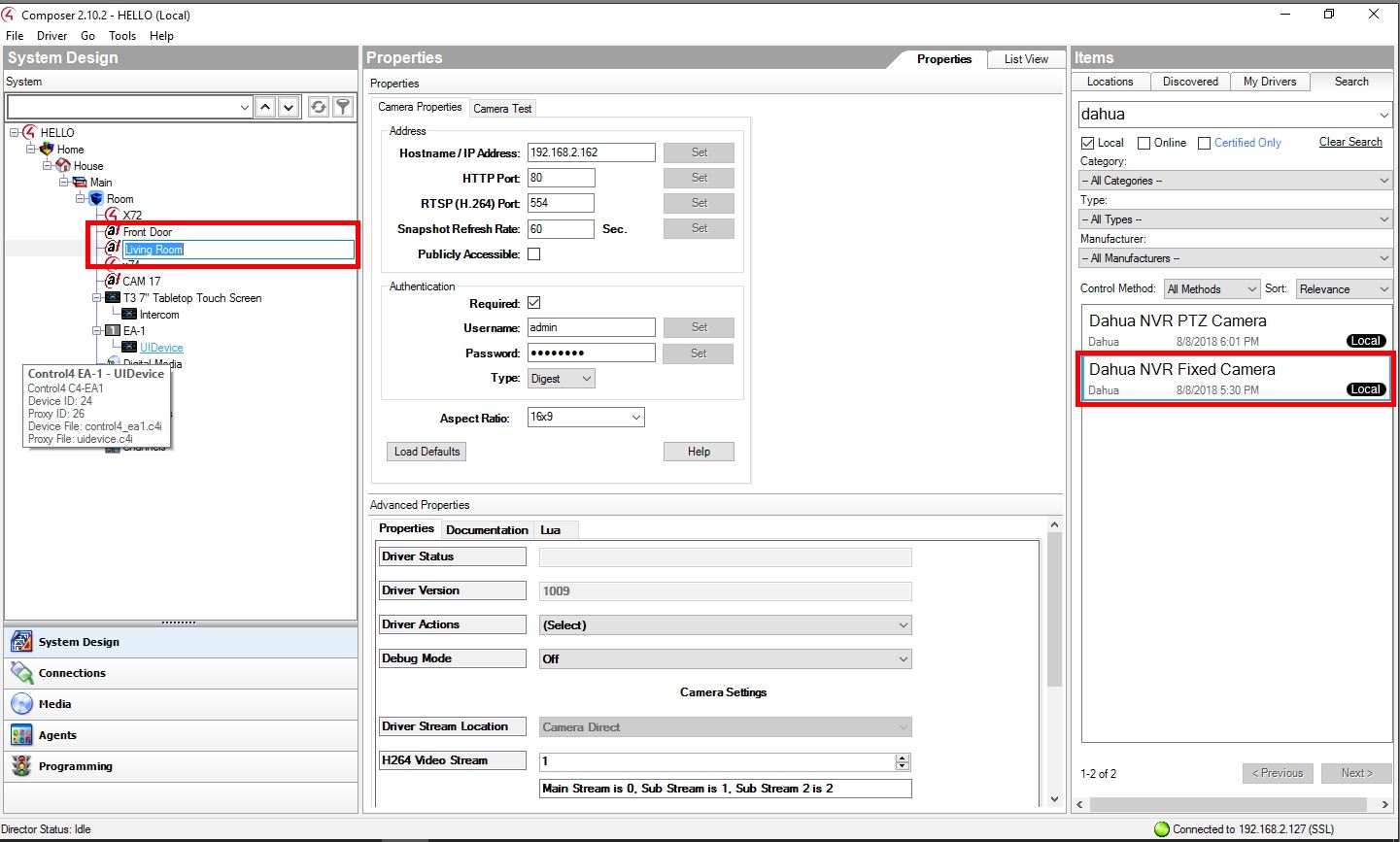Open the Driver menu
1400x842 pixels.
point(52,36)
